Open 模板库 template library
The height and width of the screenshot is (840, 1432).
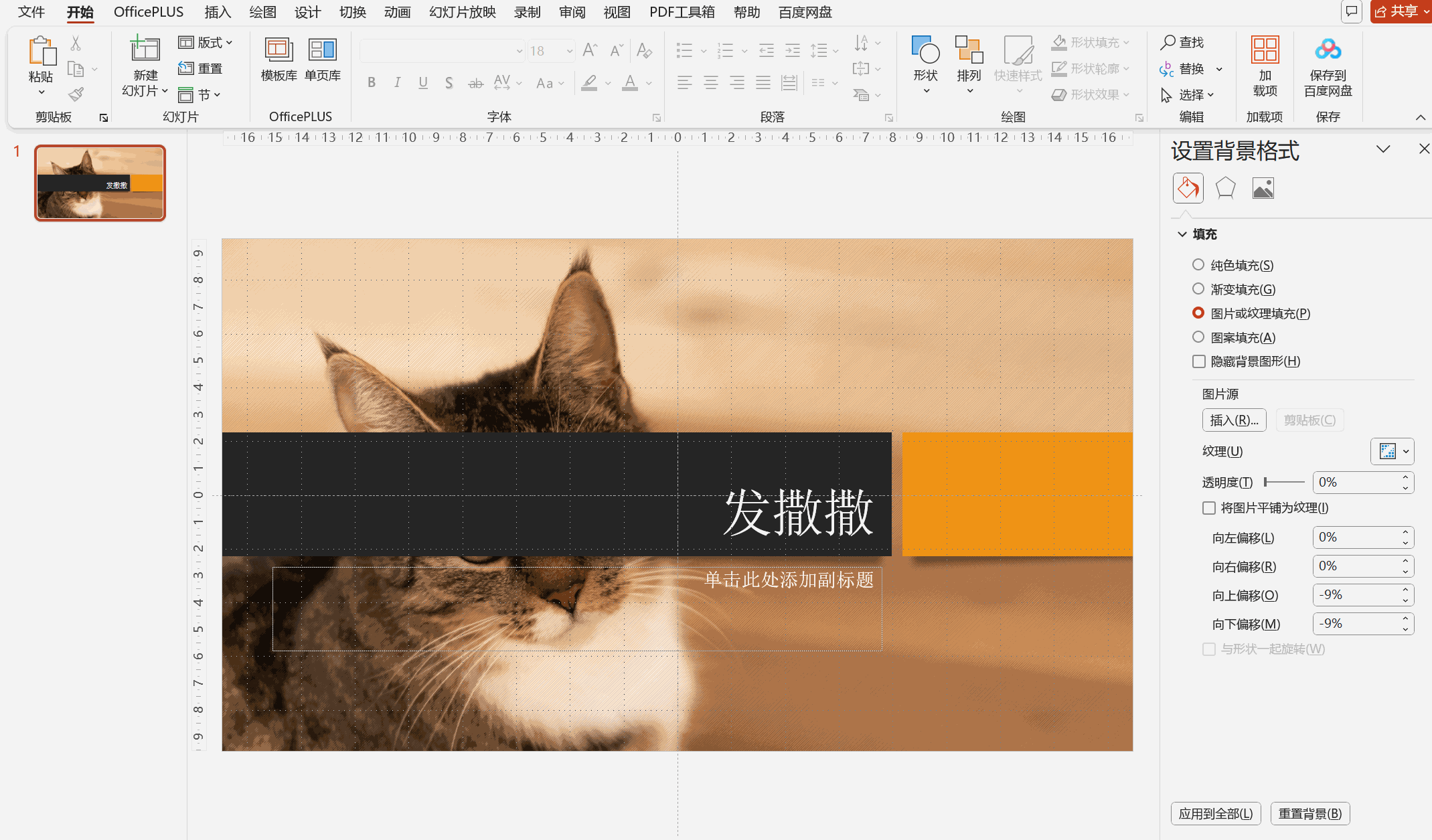pos(279,60)
